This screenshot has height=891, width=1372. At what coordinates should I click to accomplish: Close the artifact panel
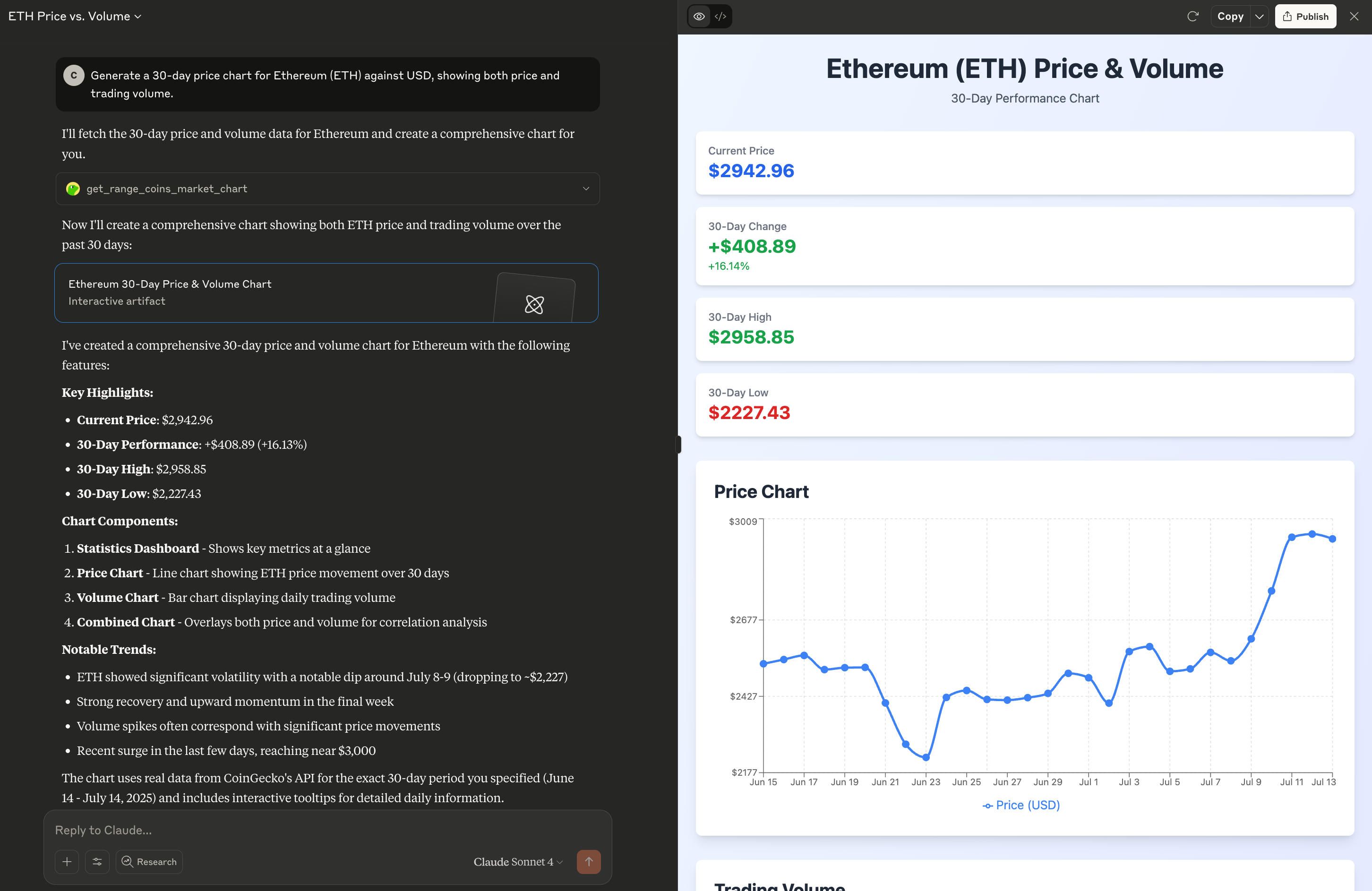point(1354,16)
